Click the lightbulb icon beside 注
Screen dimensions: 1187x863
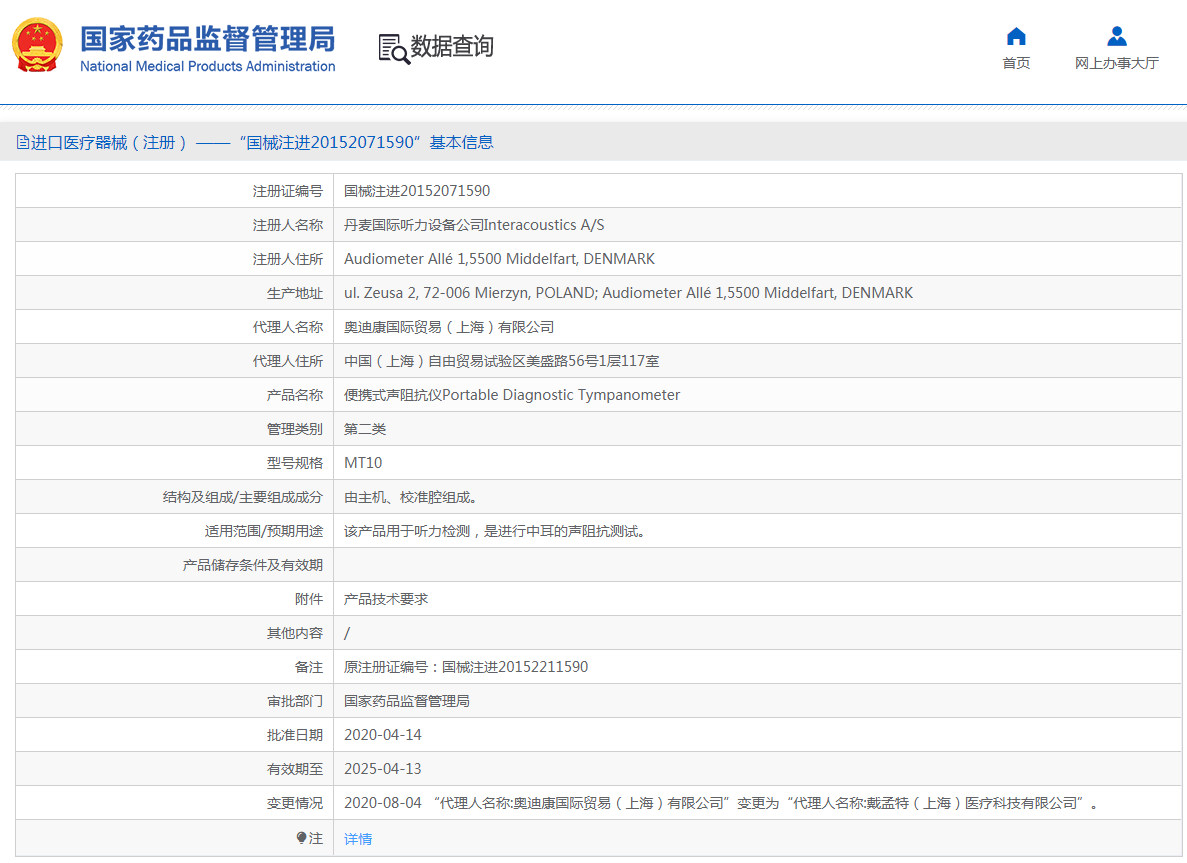[x=302, y=838]
